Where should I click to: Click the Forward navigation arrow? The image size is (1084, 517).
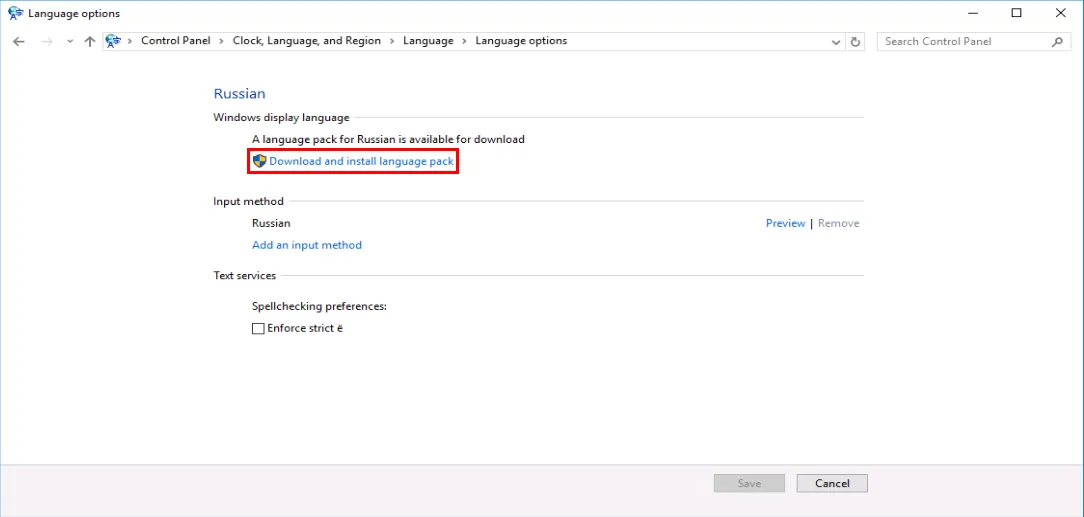pos(46,41)
